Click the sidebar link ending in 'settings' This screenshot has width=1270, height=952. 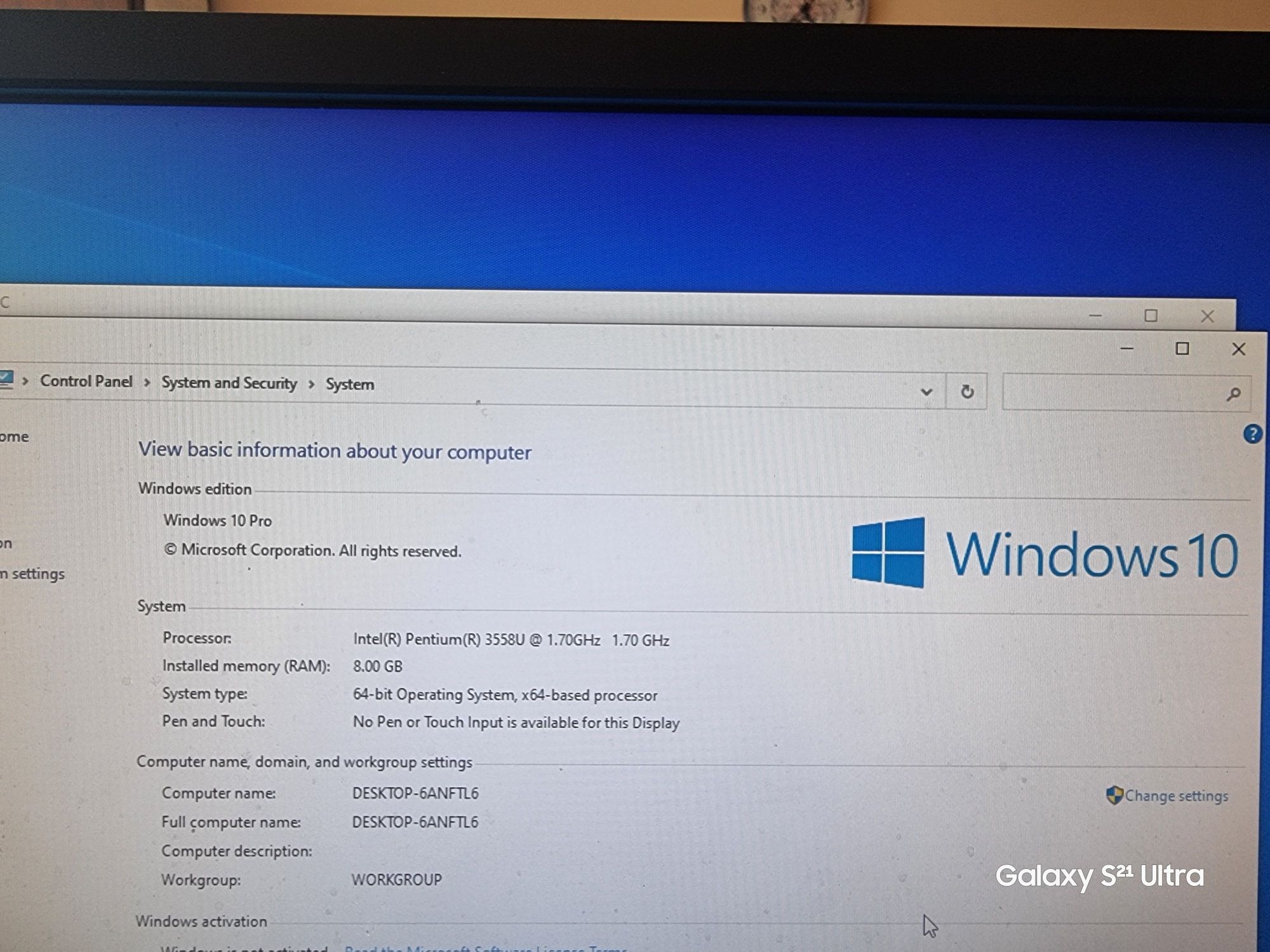(32, 574)
